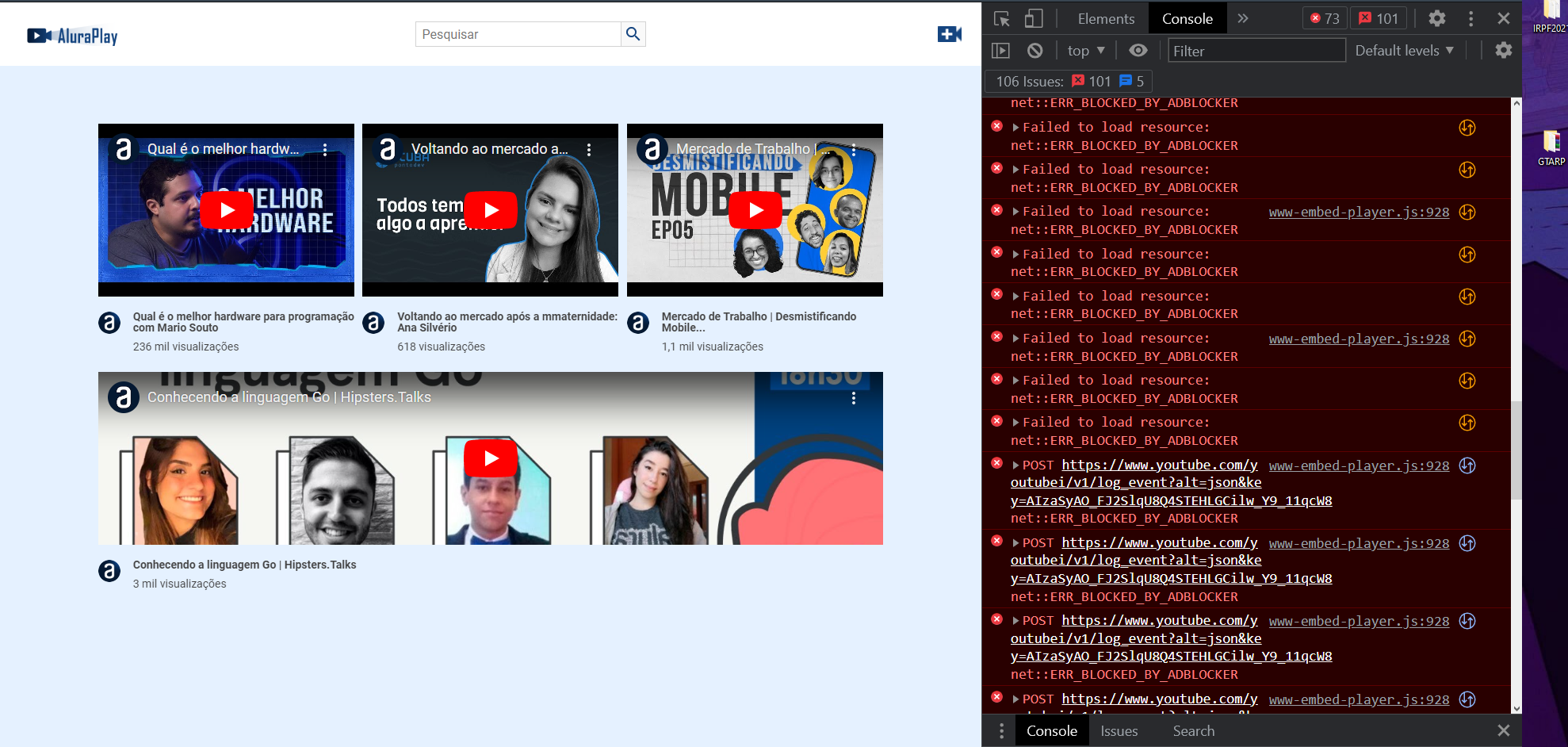Expand the second POST youtube.com error entry
Image resolution: width=1568 pixels, height=747 pixels.
pyautogui.click(x=1015, y=543)
